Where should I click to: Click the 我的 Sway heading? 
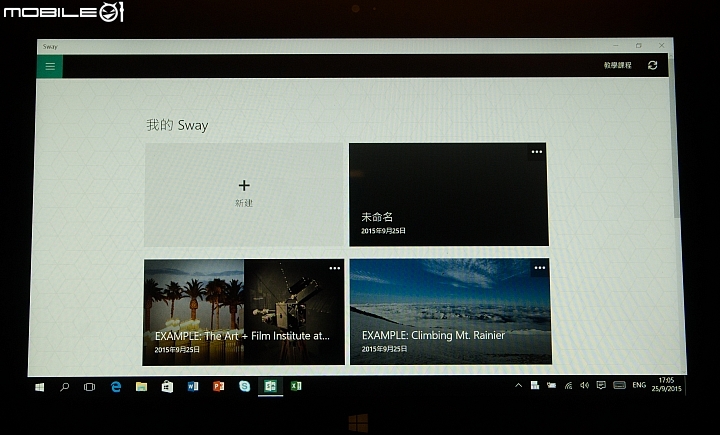tap(177, 125)
